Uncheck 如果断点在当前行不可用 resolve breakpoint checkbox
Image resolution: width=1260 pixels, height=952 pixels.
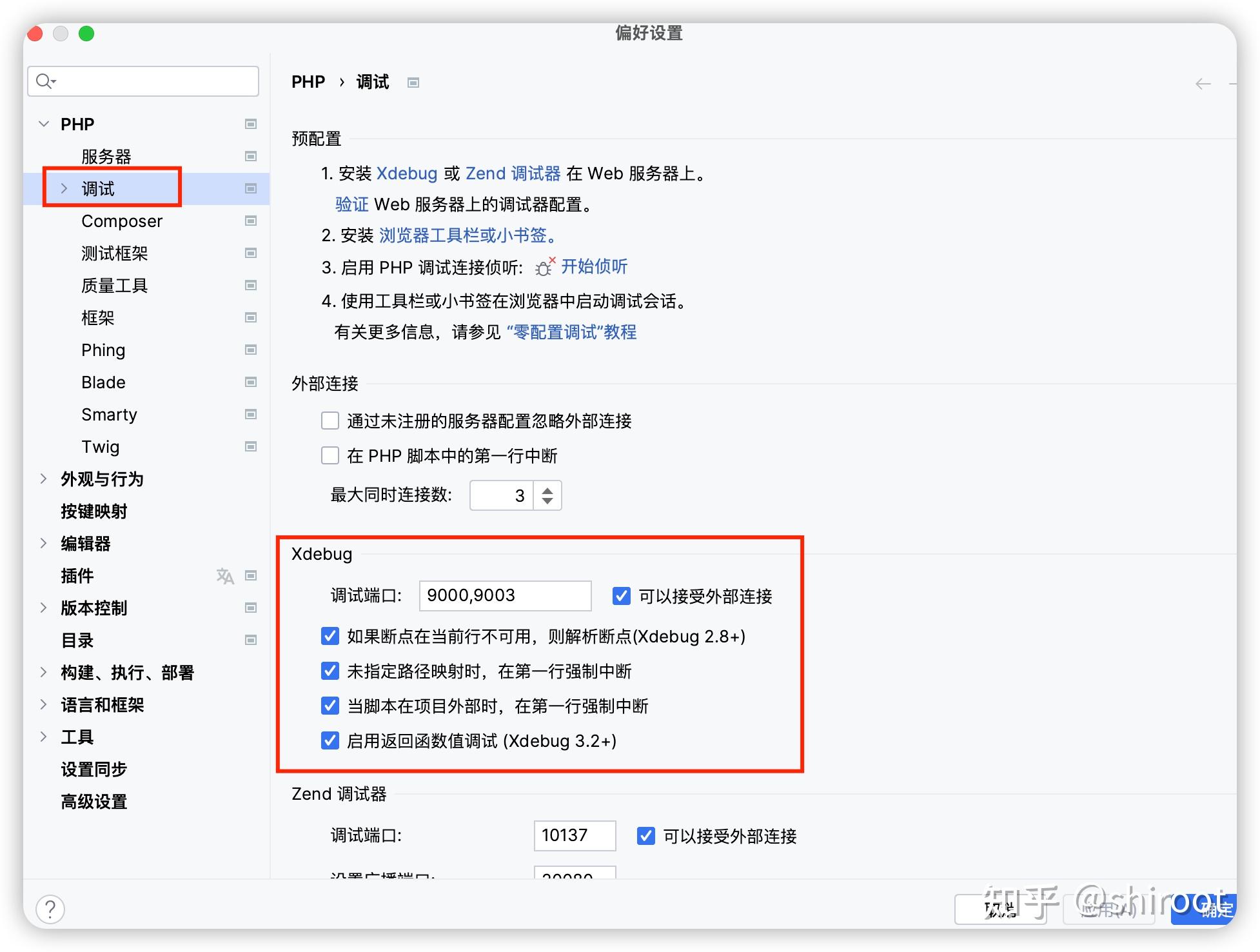[x=330, y=637]
